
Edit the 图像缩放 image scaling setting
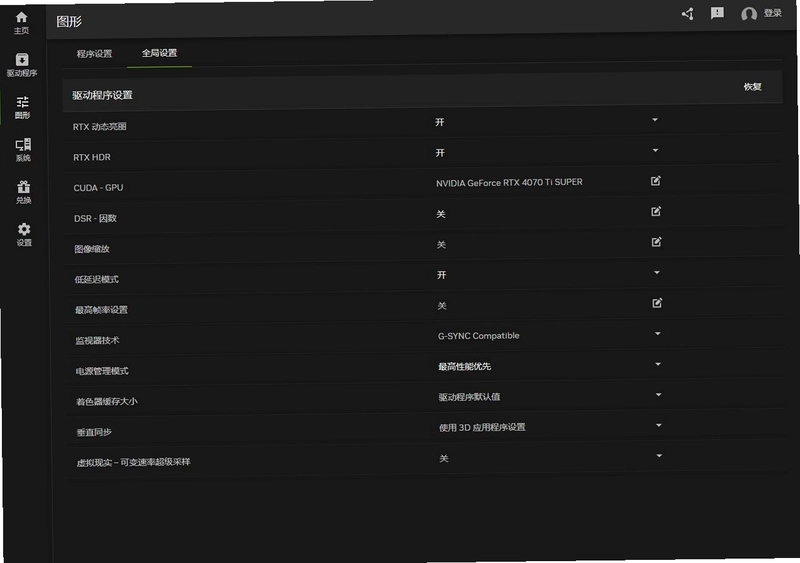click(657, 242)
